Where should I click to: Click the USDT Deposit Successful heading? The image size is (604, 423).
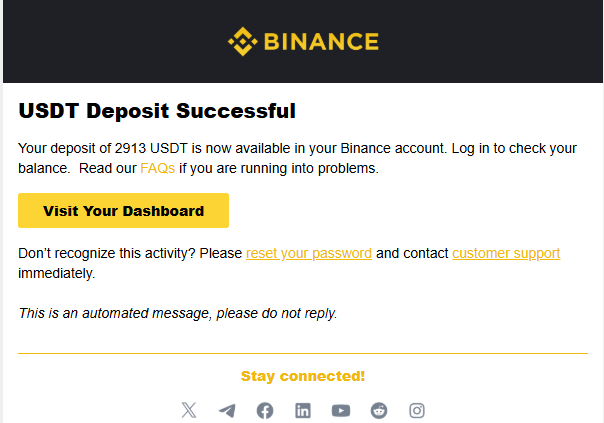157,110
